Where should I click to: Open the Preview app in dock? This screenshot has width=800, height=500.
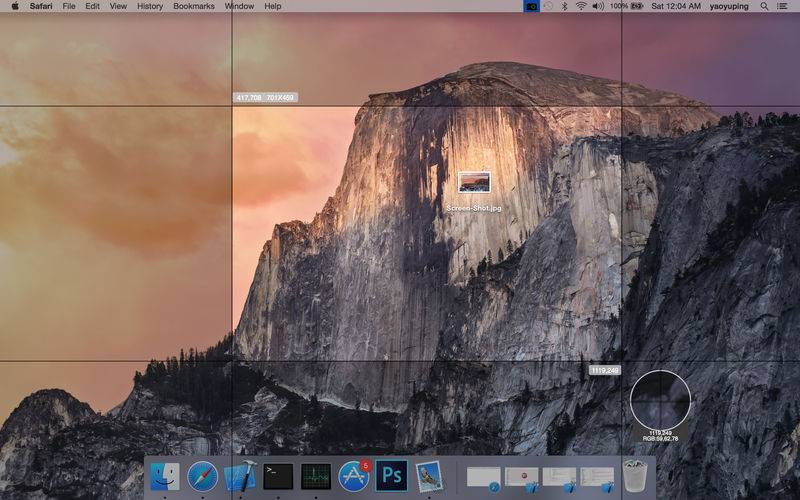429,476
